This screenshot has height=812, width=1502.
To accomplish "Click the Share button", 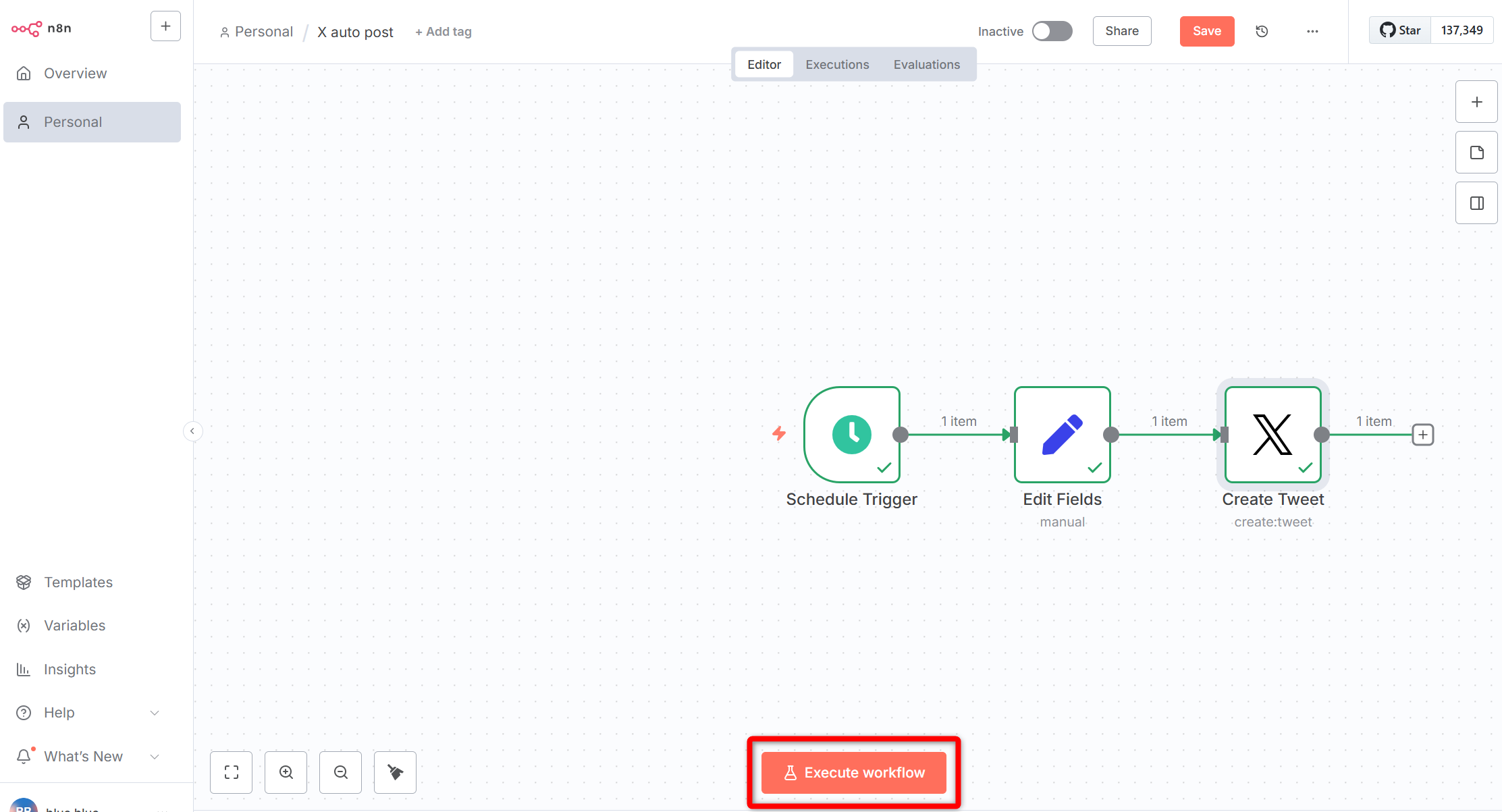I will (1121, 31).
